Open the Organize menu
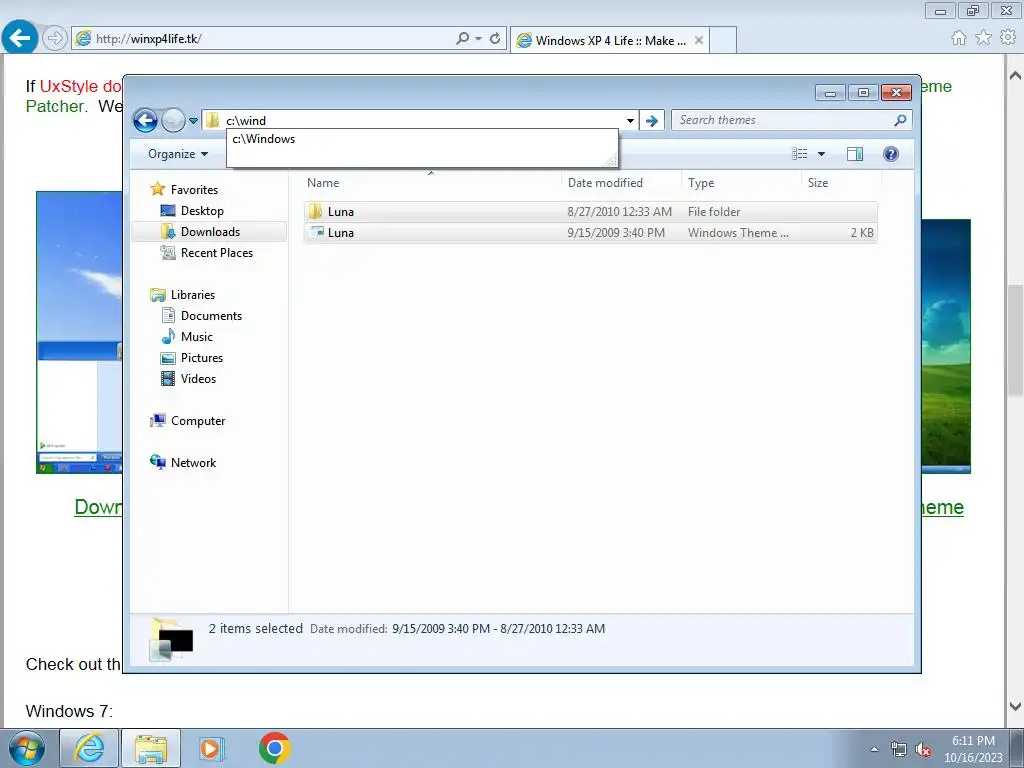The image size is (1024, 768). (178, 154)
